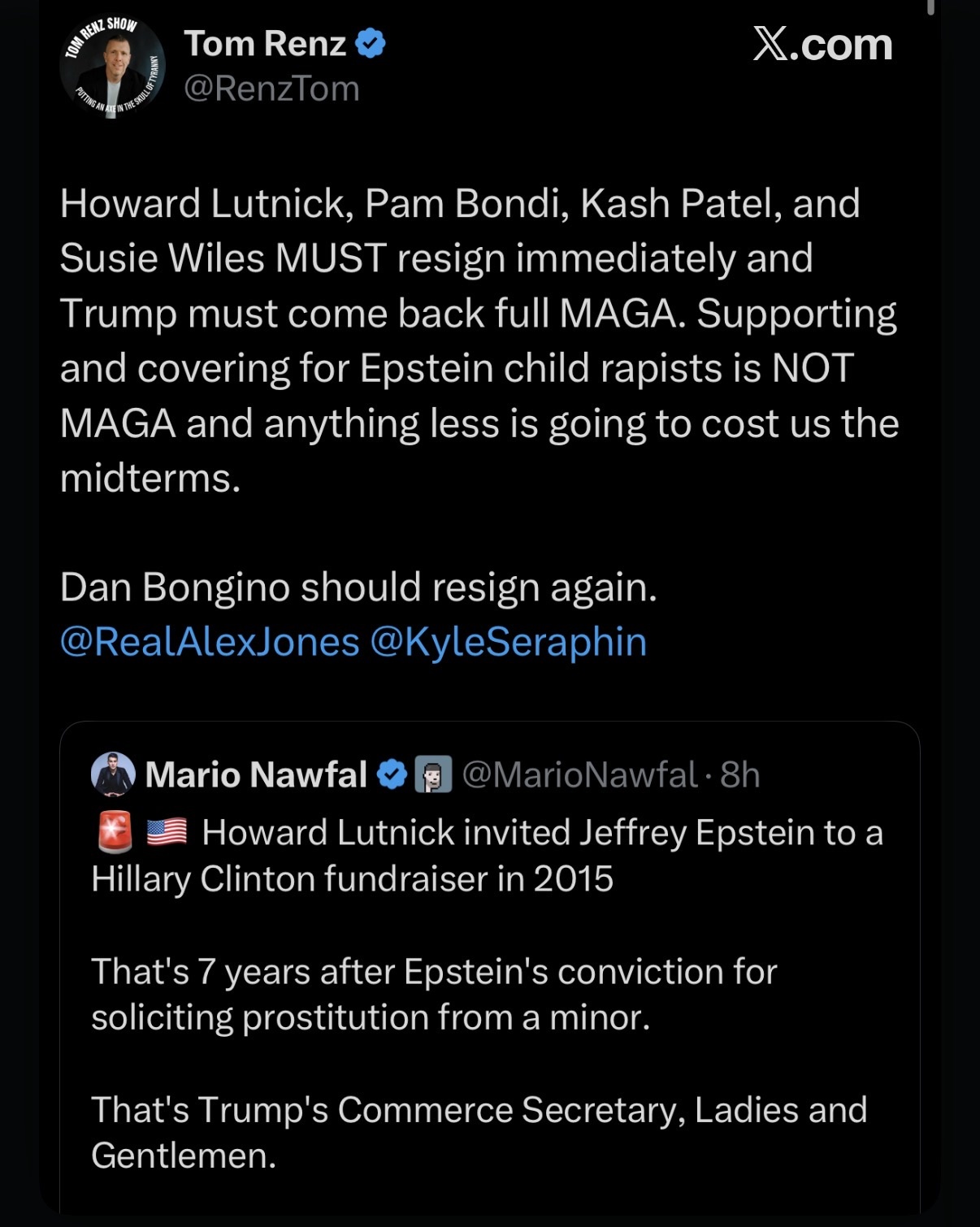
Task: Click the affiliation badge beside Mario Nawfal
Action: pos(433,774)
